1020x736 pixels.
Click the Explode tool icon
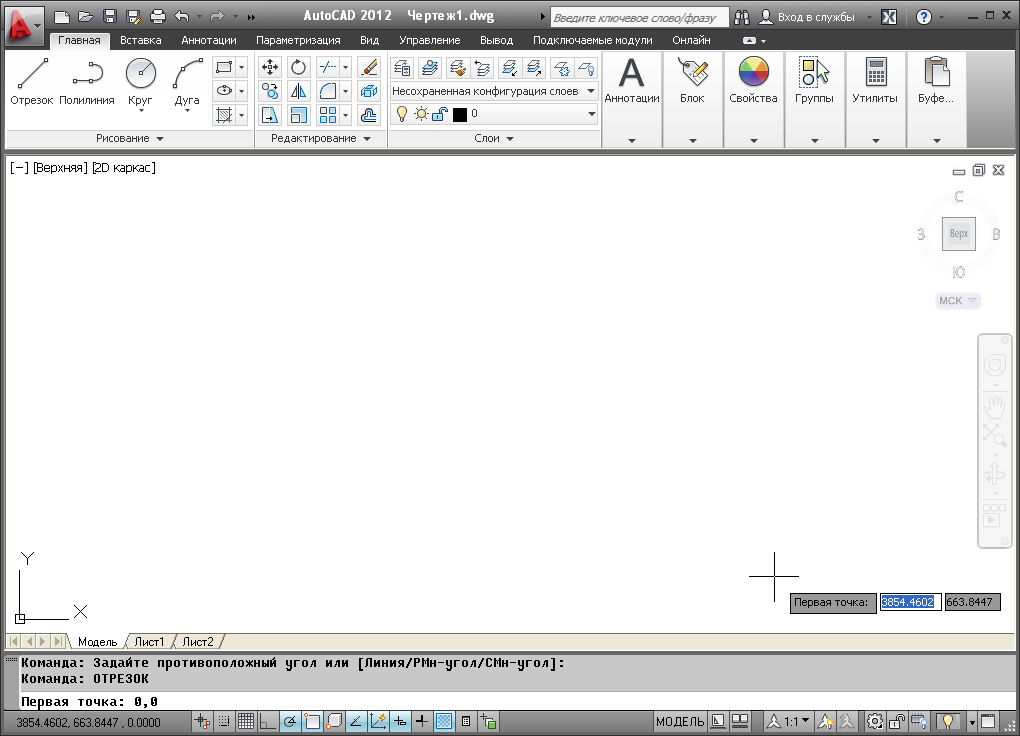[x=369, y=91]
